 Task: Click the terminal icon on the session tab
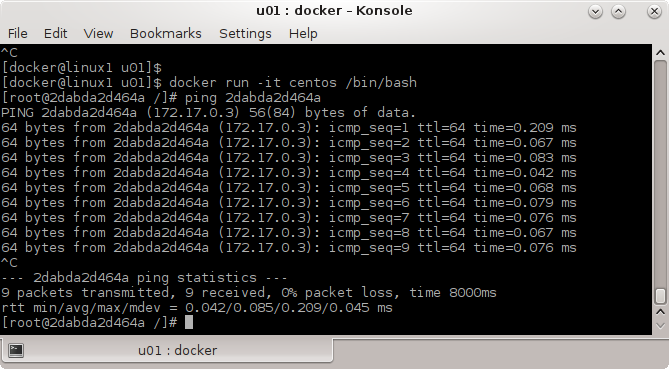16,350
